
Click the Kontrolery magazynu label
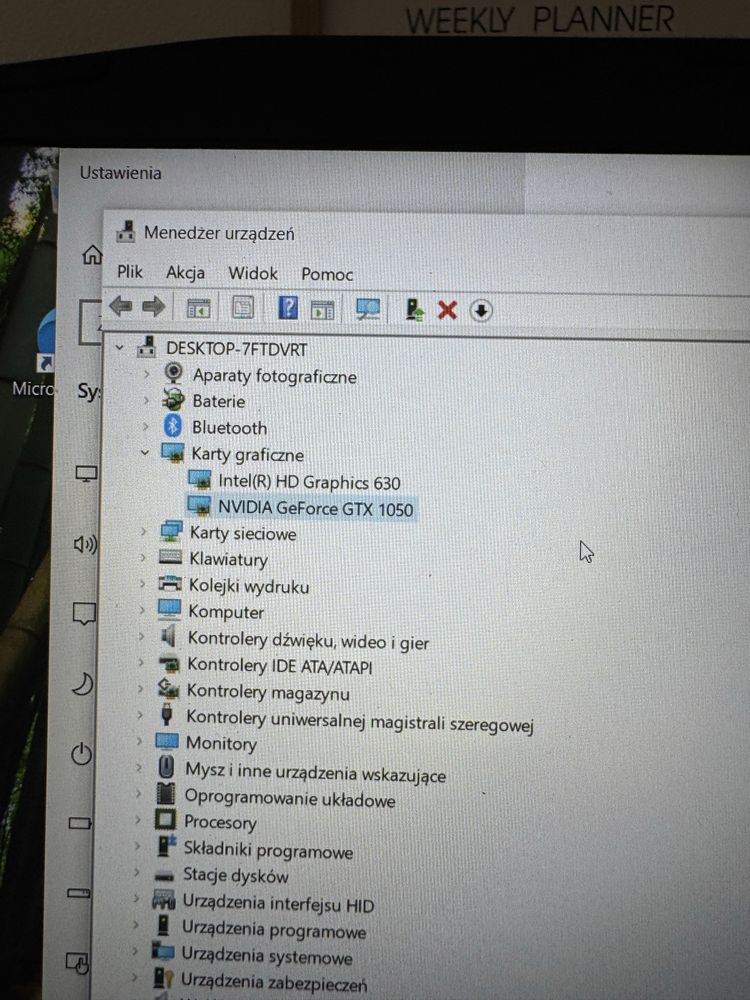[x=268, y=692]
